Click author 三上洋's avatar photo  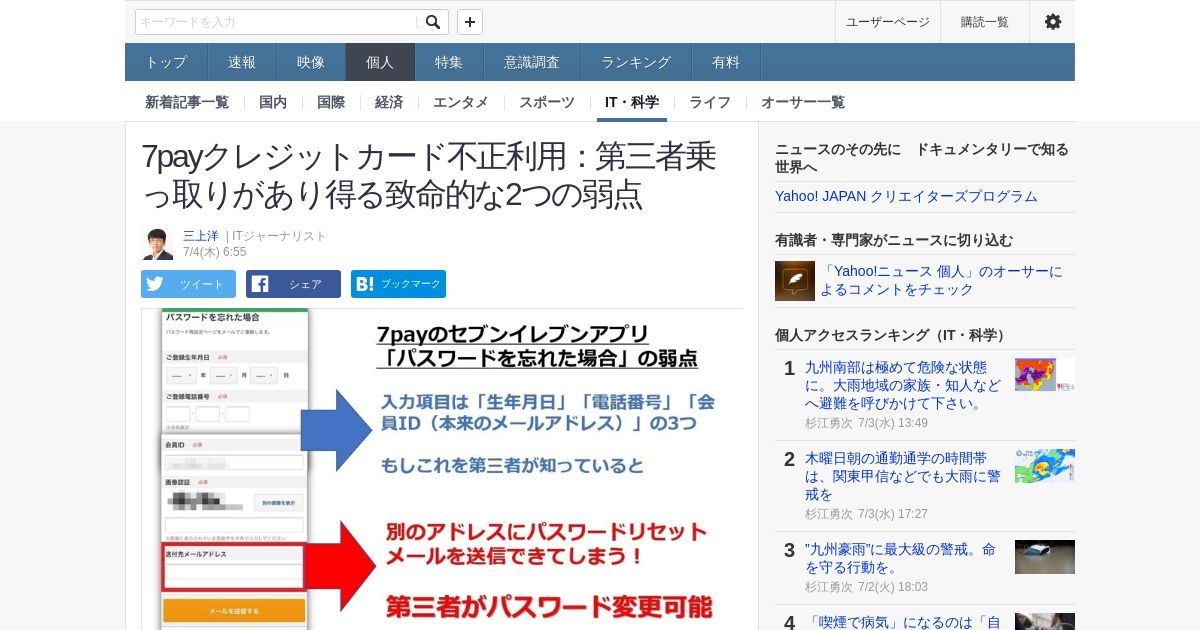point(157,243)
